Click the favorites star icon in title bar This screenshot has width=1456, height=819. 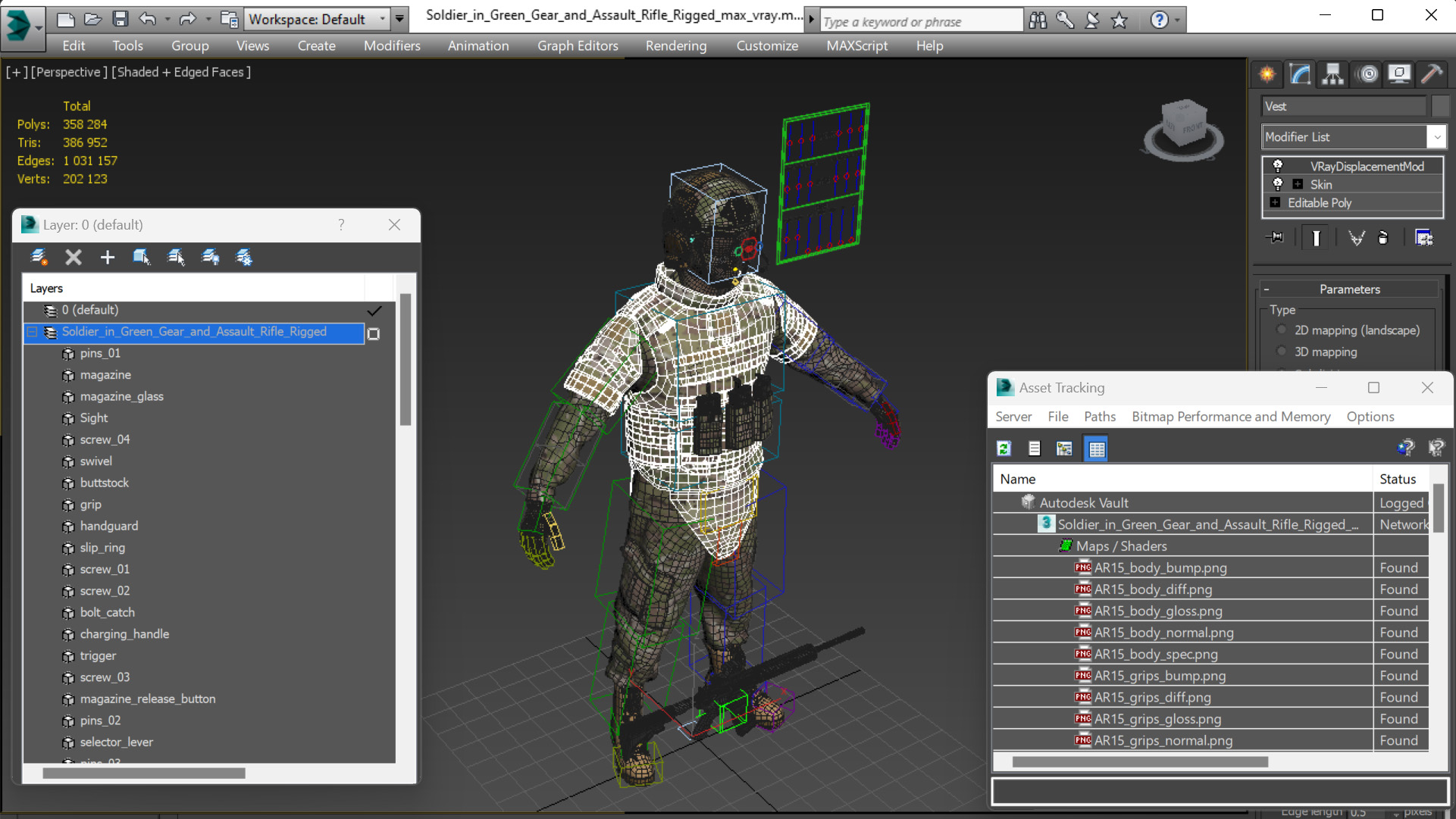tap(1119, 20)
